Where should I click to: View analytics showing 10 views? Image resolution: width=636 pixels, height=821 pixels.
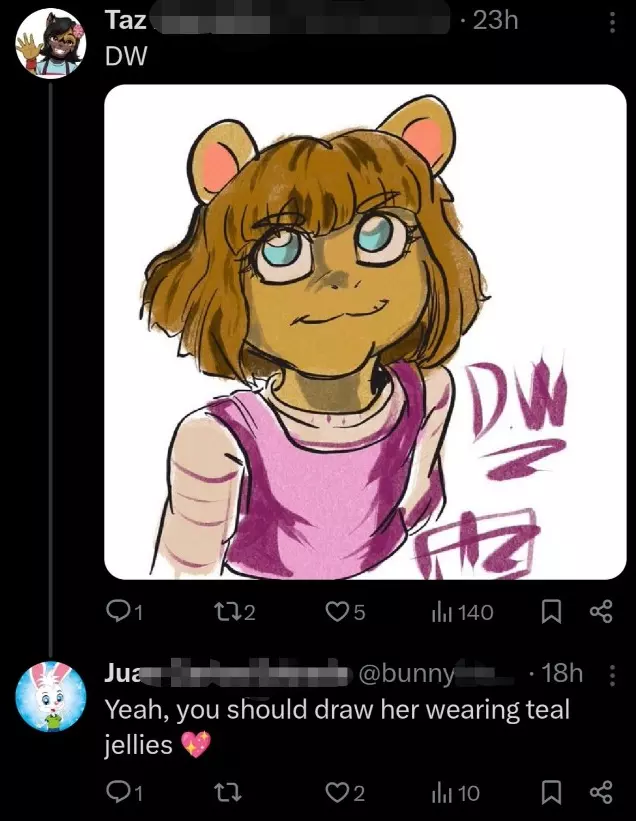point(455,793)
